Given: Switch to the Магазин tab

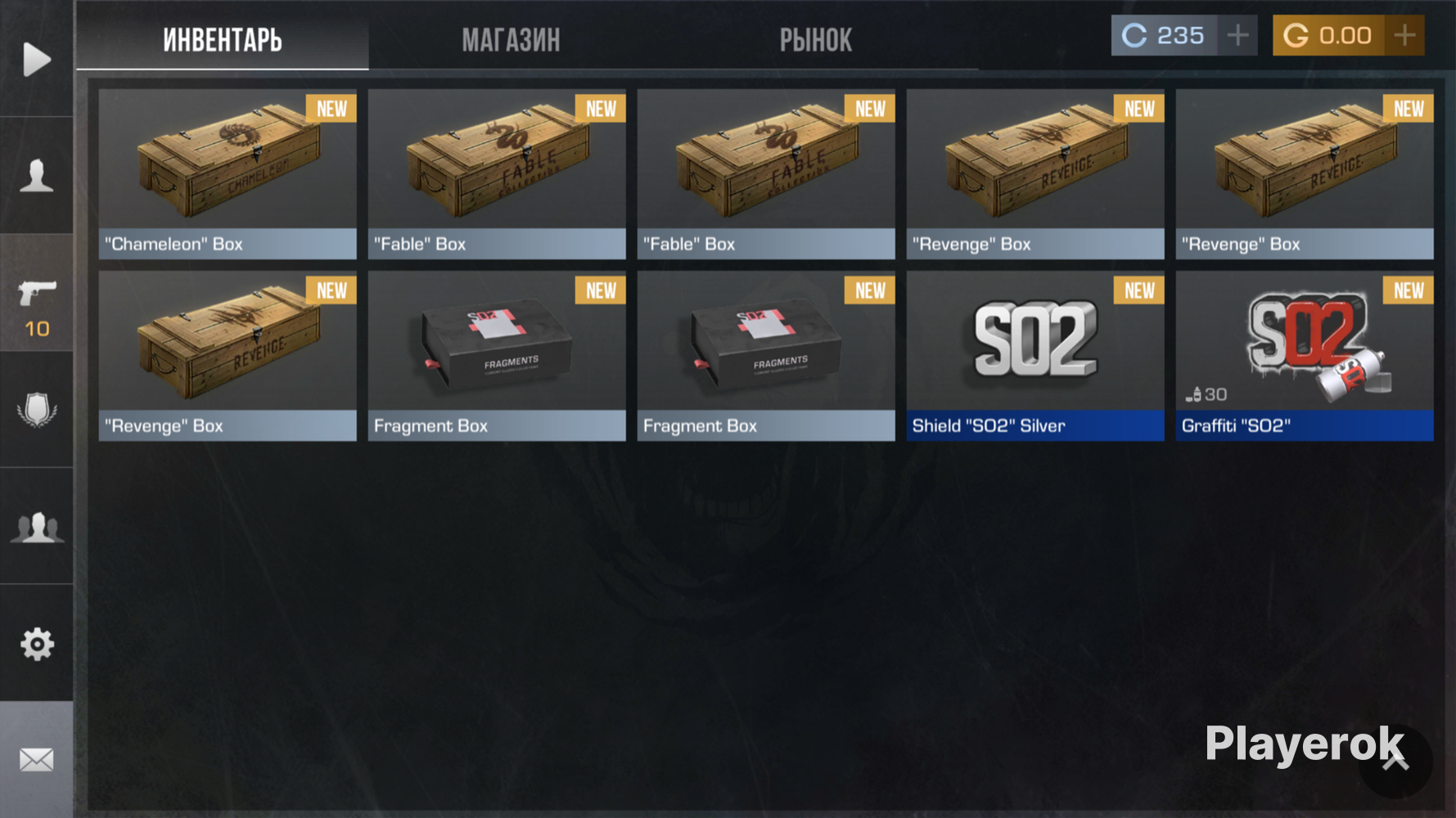Looking at the screenshot, I should pos(511,39).
